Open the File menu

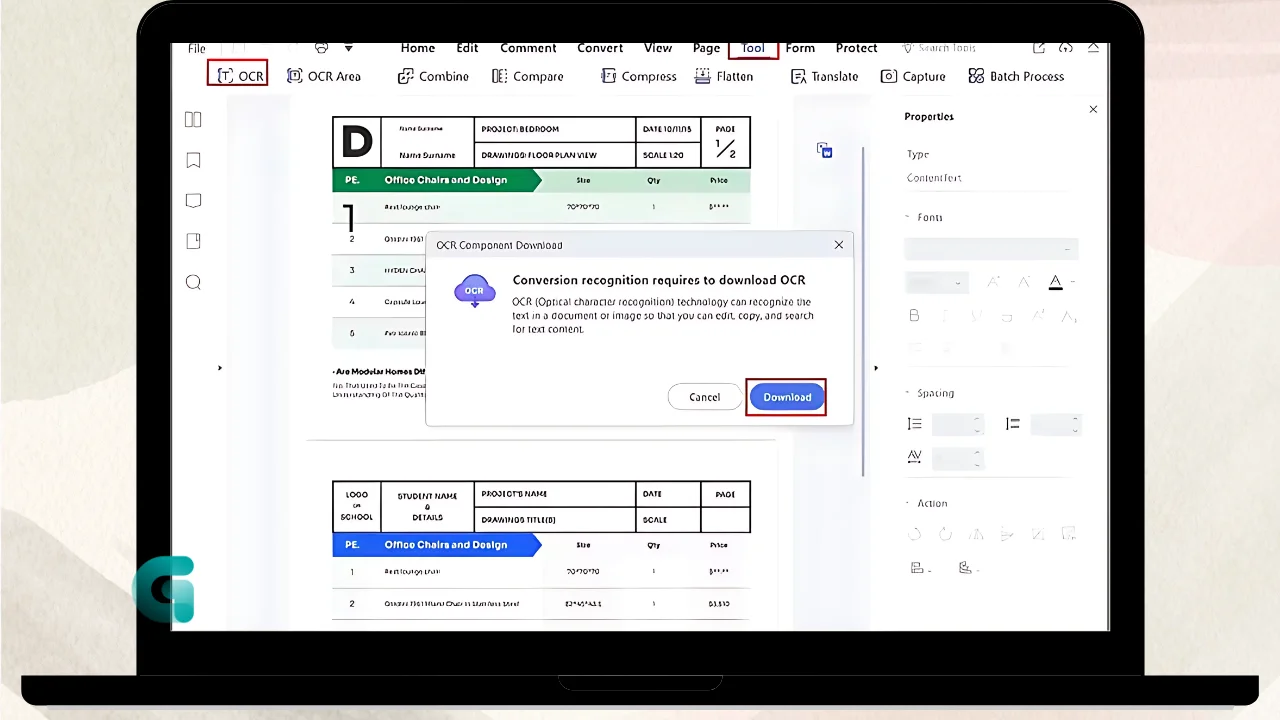click(x=197, y=48)
